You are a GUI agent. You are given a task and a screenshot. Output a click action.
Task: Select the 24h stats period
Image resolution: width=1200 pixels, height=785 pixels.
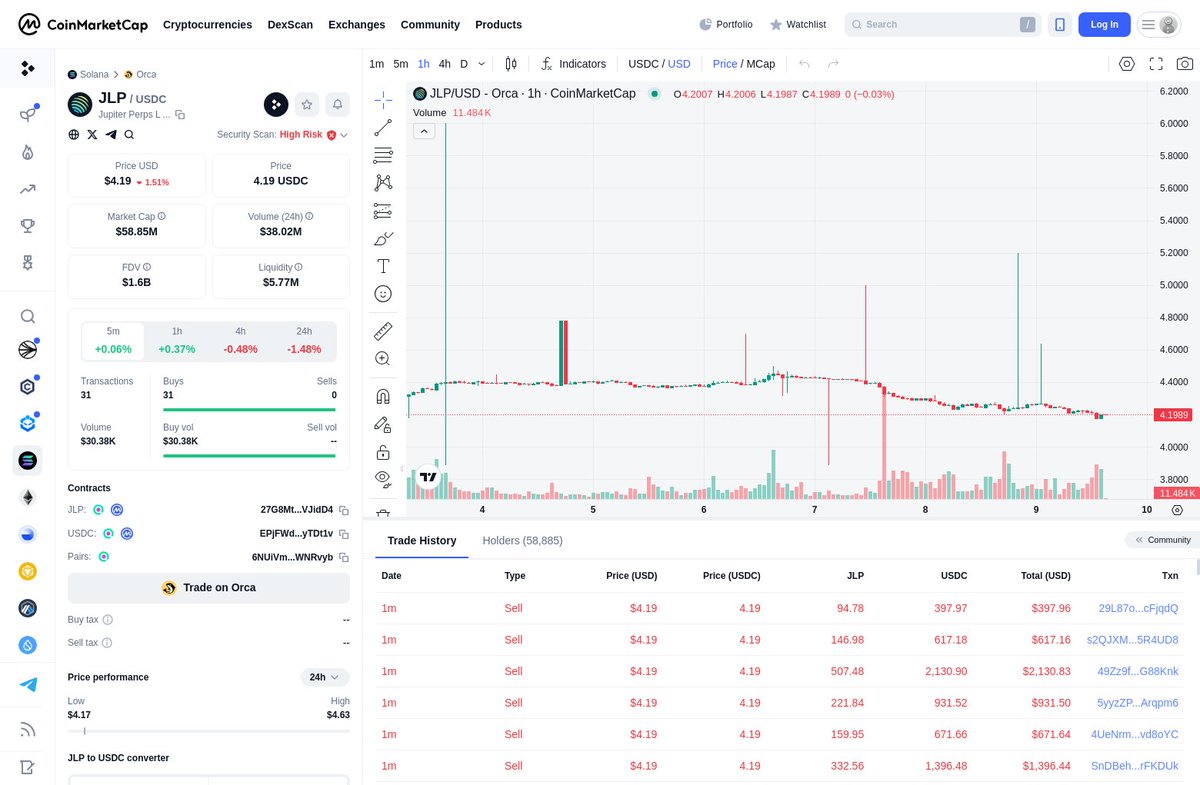[x=304, y=341]
